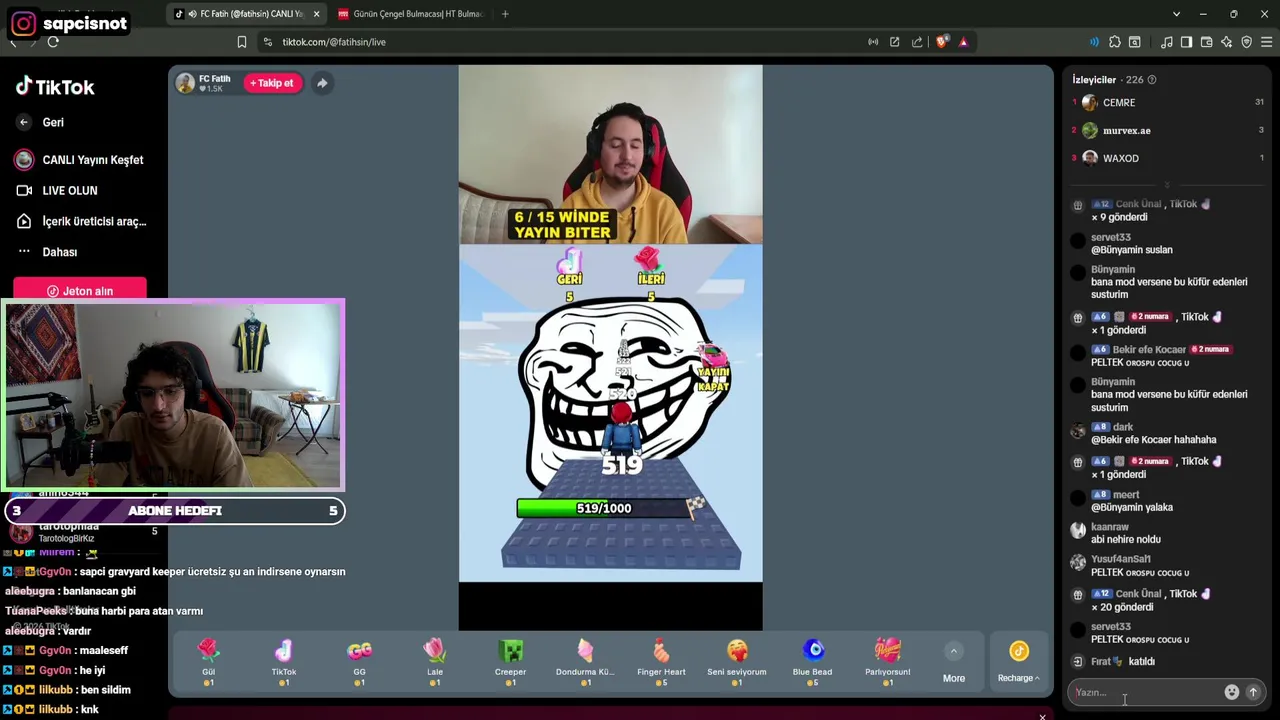1280x720 pixels.
Task: Open the tab search dropdown arrow
Action: (x=1176, y=14)
